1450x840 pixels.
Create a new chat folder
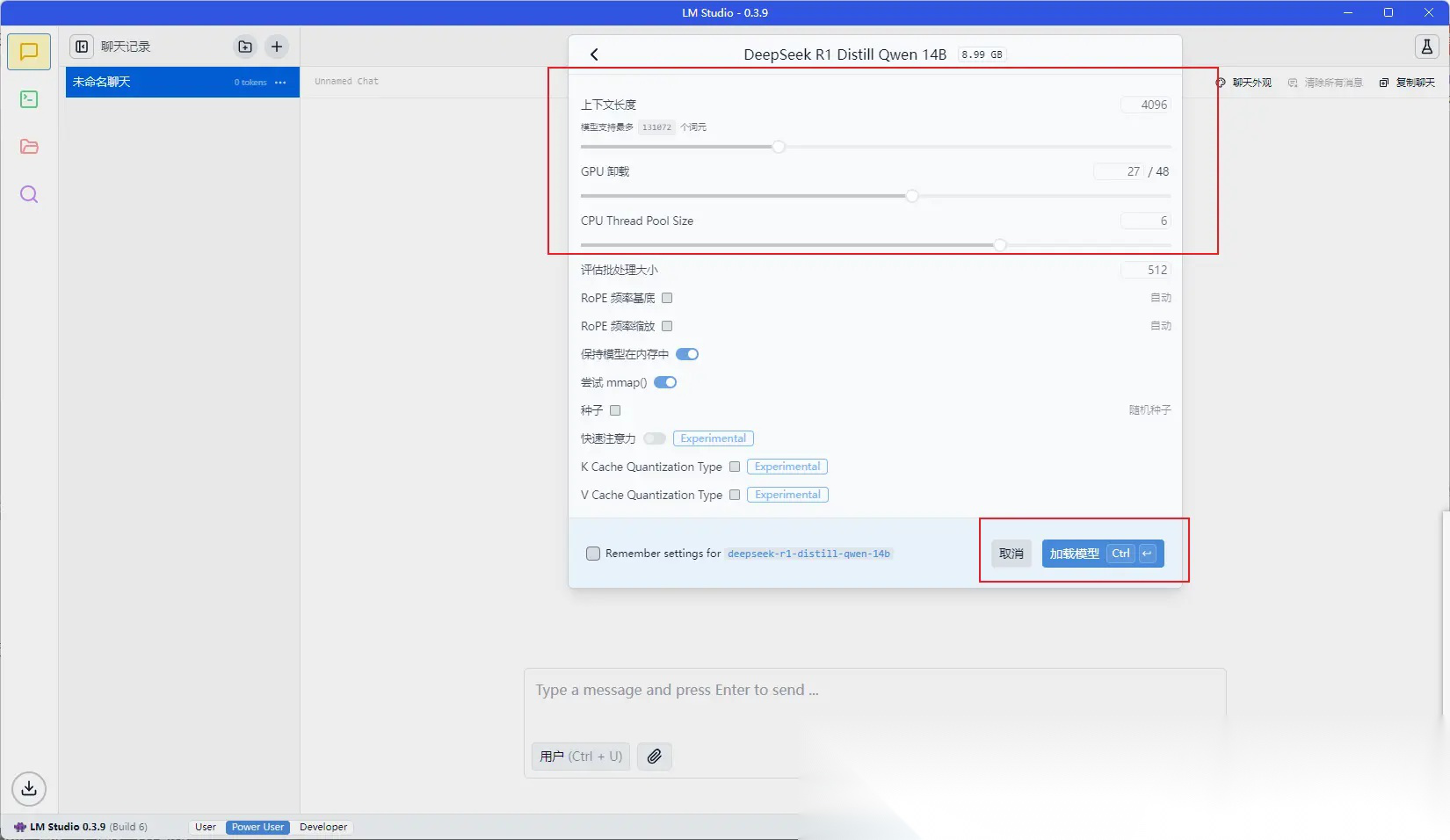(x=245, y=47)
